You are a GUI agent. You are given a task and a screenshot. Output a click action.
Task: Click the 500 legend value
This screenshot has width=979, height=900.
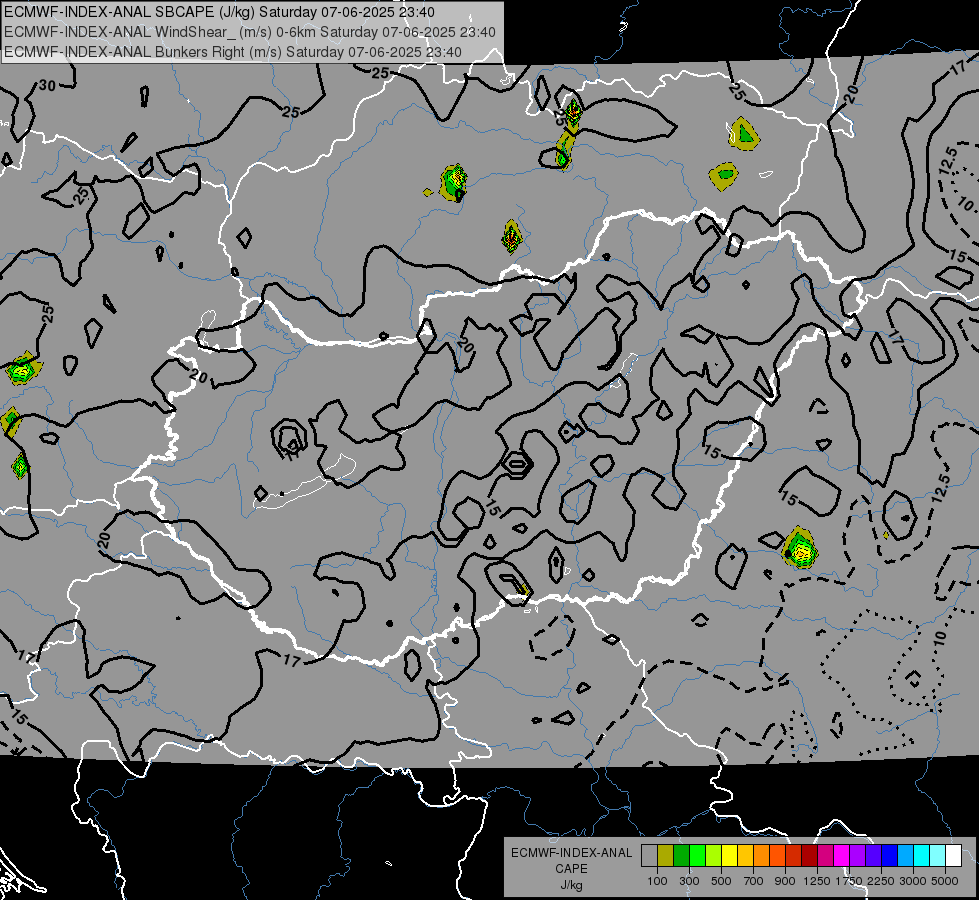tap(721, 881)
